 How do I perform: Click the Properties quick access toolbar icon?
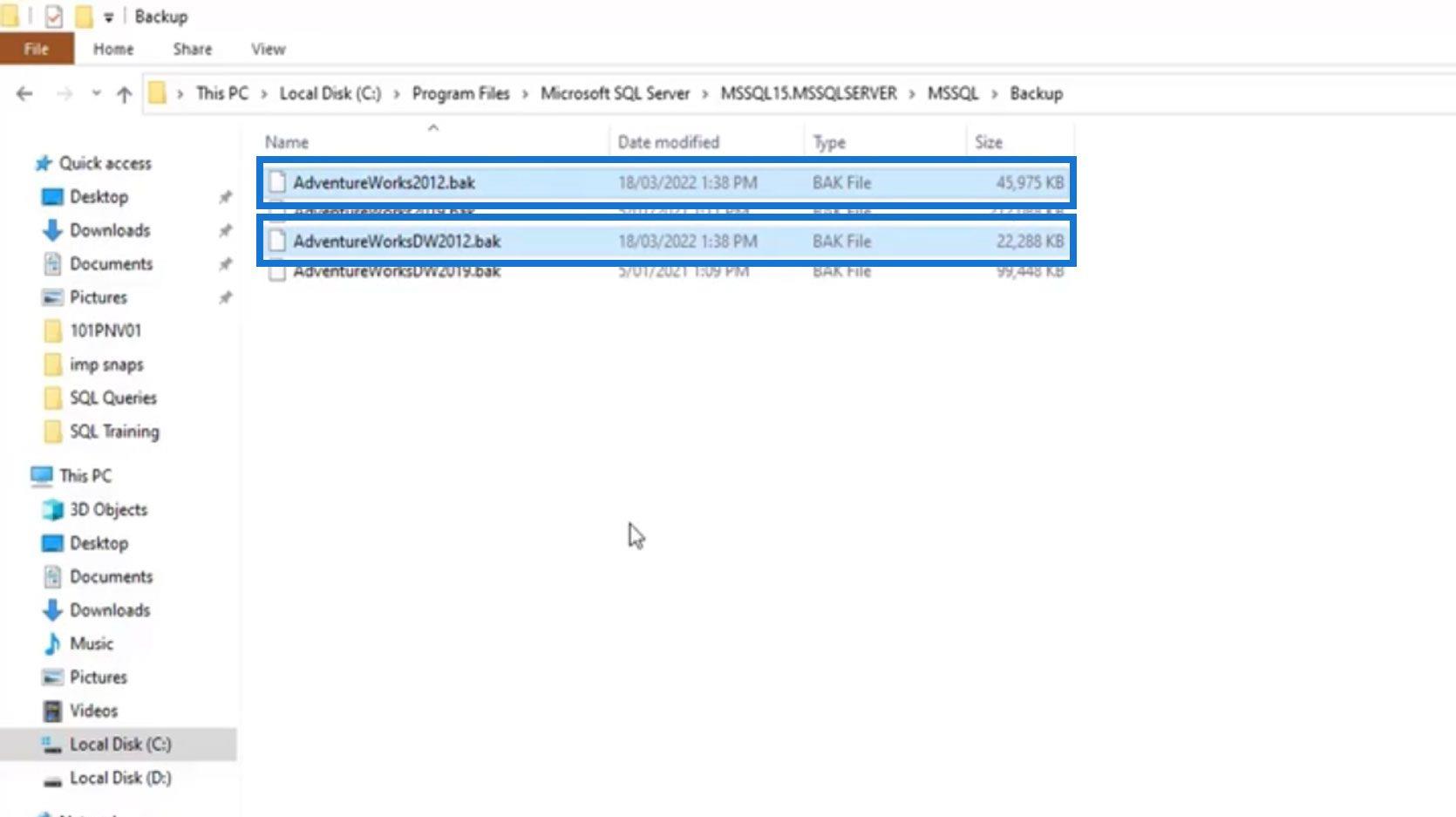click(53, 16)
